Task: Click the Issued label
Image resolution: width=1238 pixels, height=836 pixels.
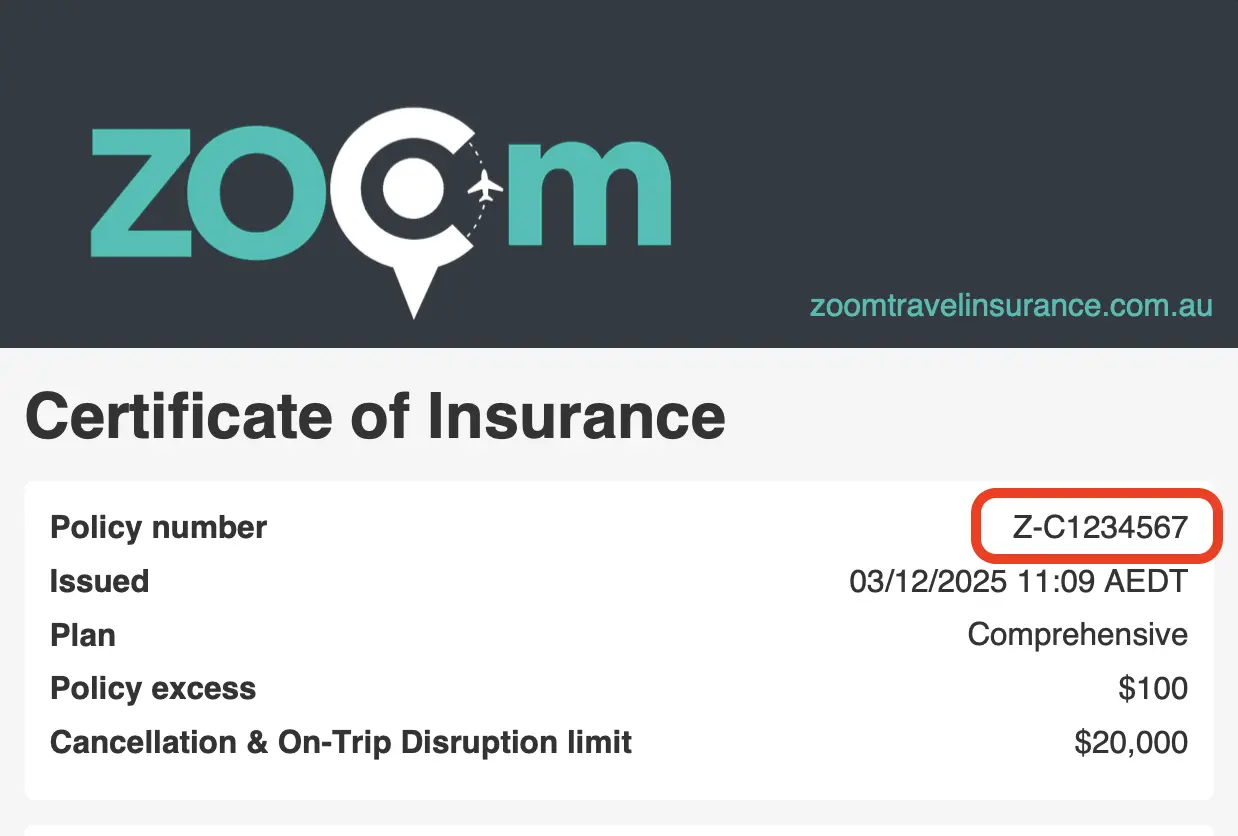Action: point(99,581)
